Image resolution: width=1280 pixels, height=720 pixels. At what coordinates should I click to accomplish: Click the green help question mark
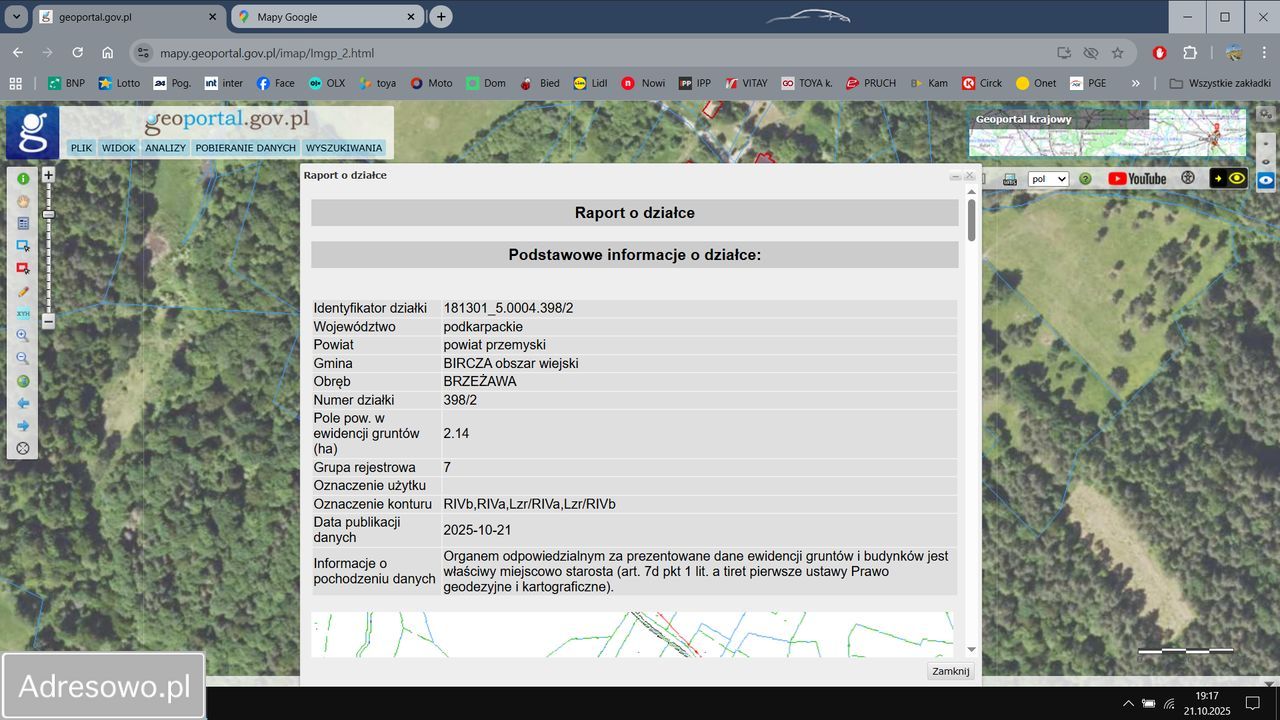pyautogui.click(x=1085, y=179)
